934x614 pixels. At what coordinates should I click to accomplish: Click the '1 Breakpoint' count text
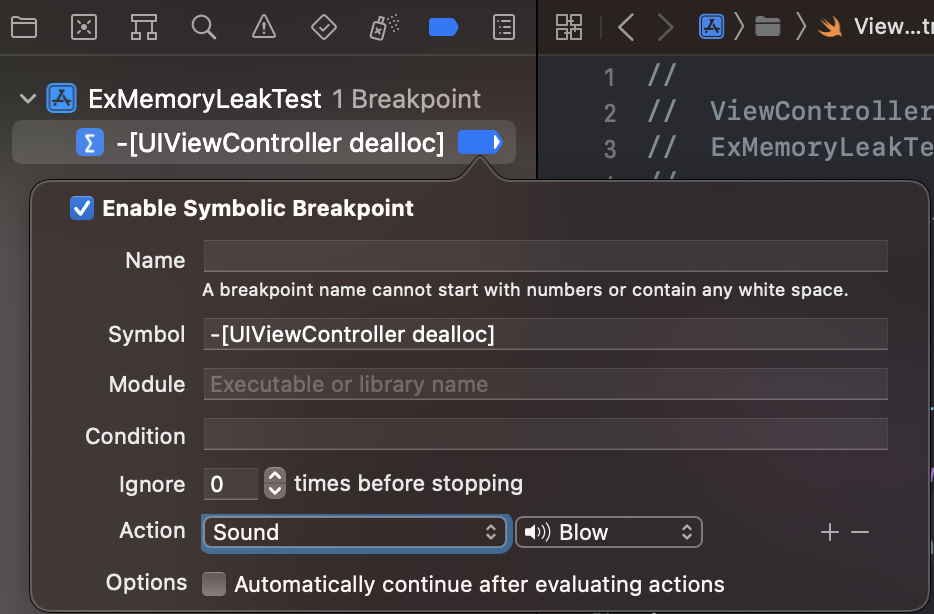[x=407, y=99]
